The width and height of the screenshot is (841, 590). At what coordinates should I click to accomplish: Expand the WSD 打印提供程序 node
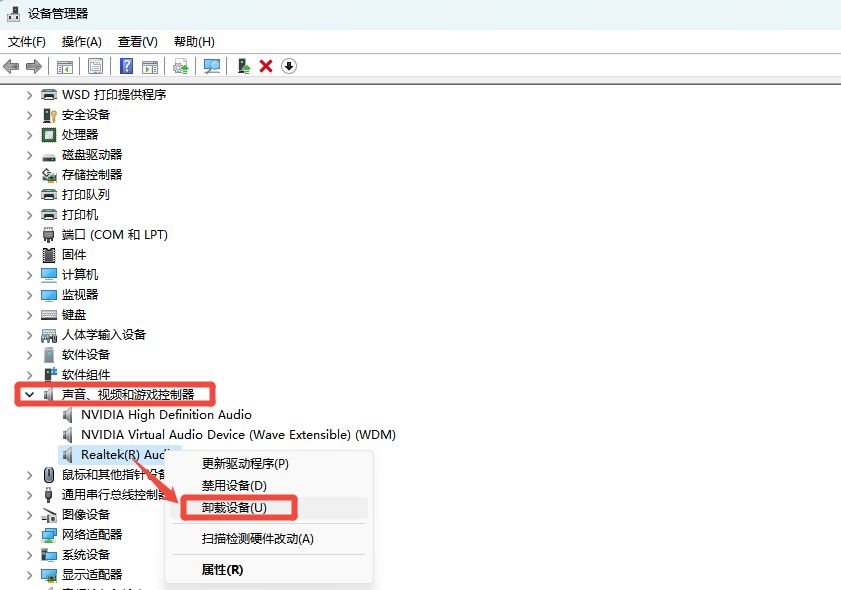[x=29, y=95]
